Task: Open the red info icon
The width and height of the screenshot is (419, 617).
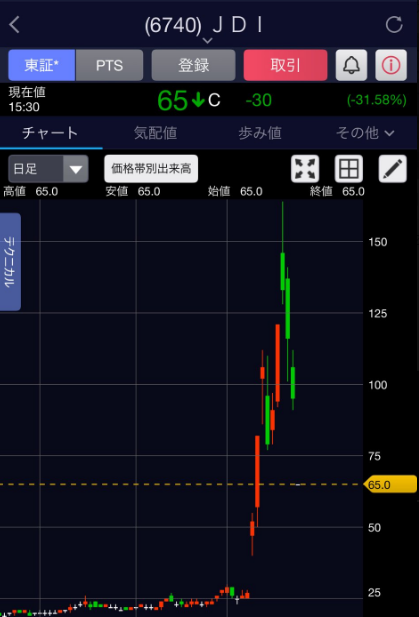Action: (x=391, y=65)
